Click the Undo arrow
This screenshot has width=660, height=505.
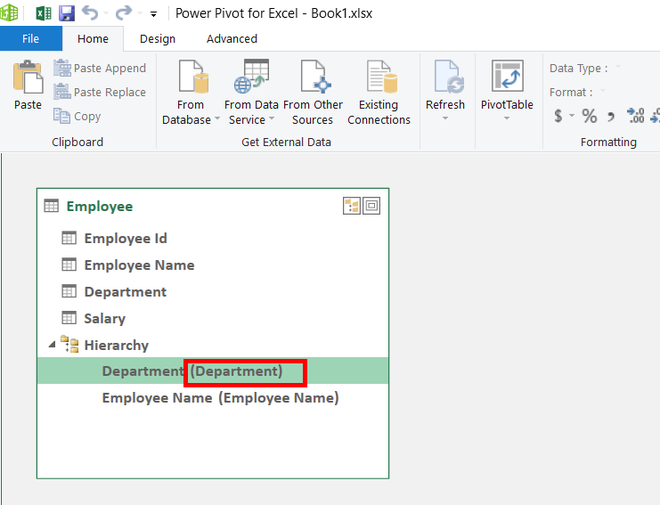(x=90, y=13)
